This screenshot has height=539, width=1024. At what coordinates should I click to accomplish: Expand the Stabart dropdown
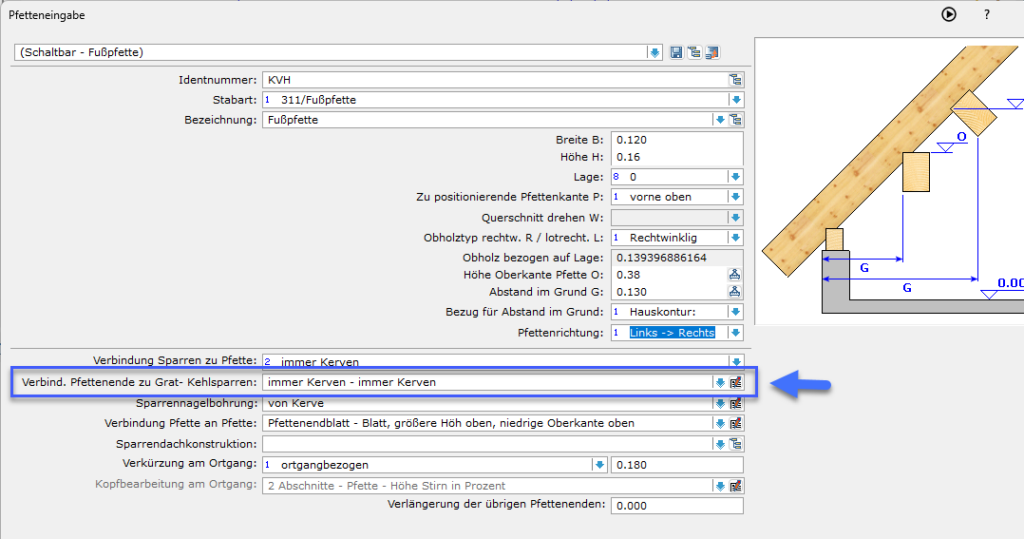(x=736, y=100)
